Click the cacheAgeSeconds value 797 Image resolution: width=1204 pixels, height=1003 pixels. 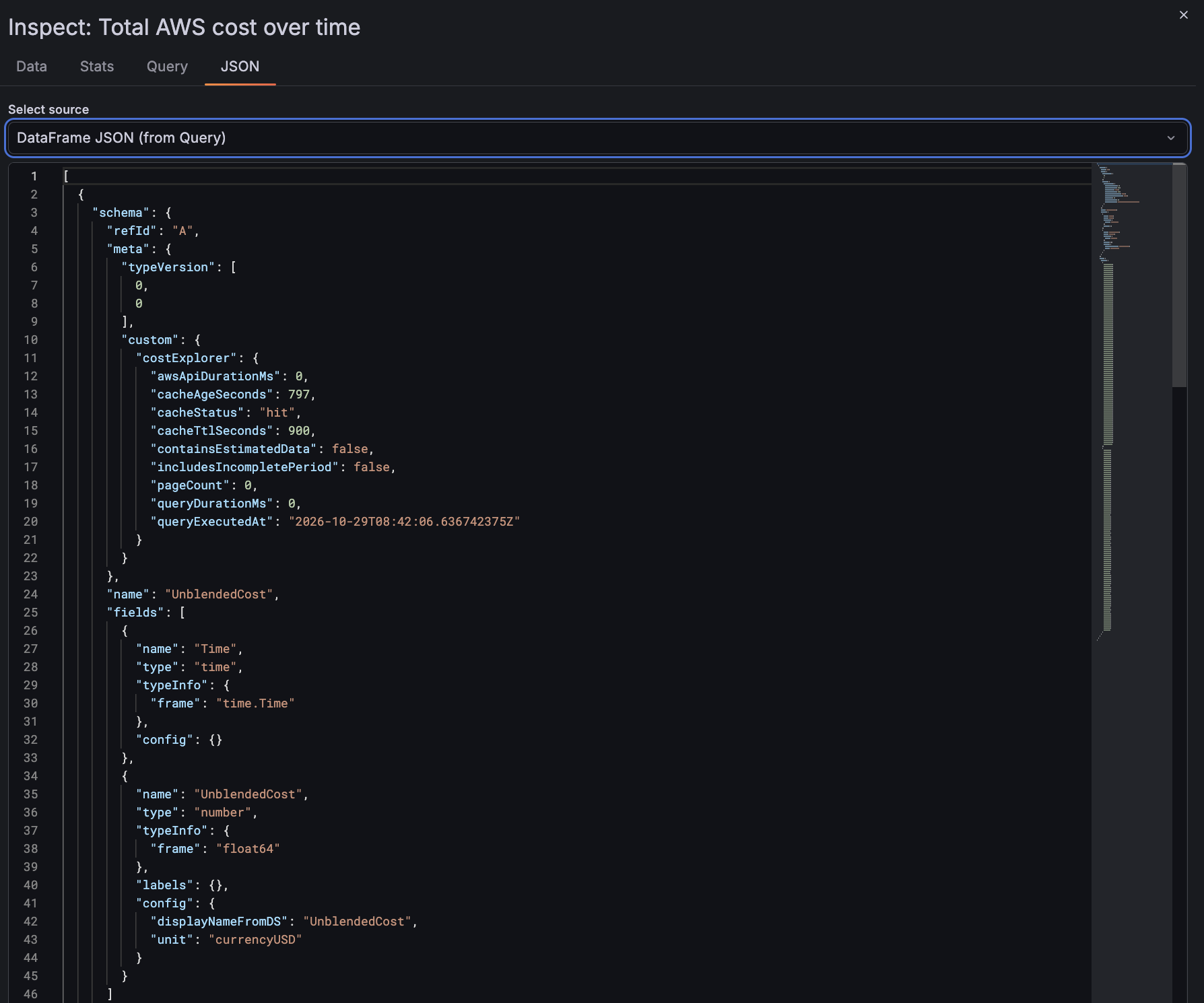click(299, 394)
